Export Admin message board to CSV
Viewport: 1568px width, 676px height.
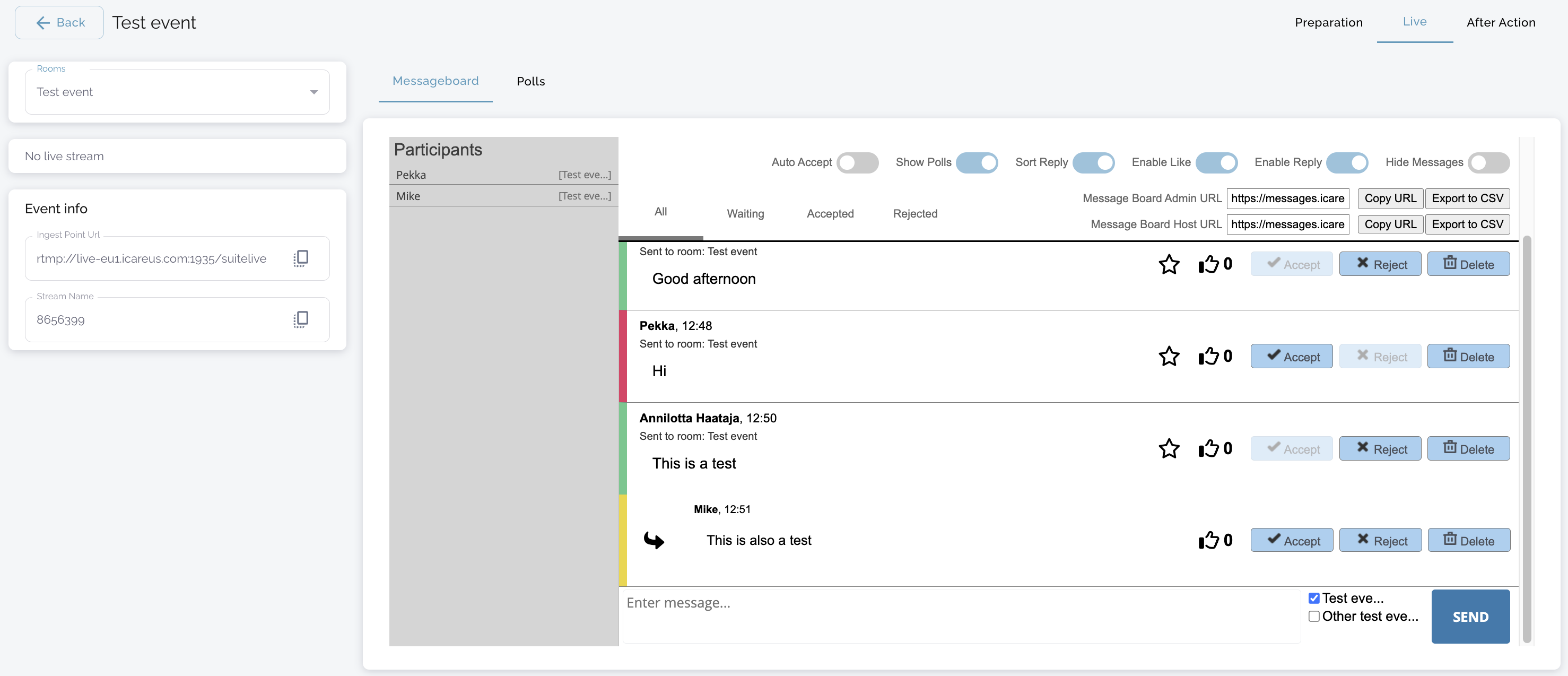(1466, 198)
